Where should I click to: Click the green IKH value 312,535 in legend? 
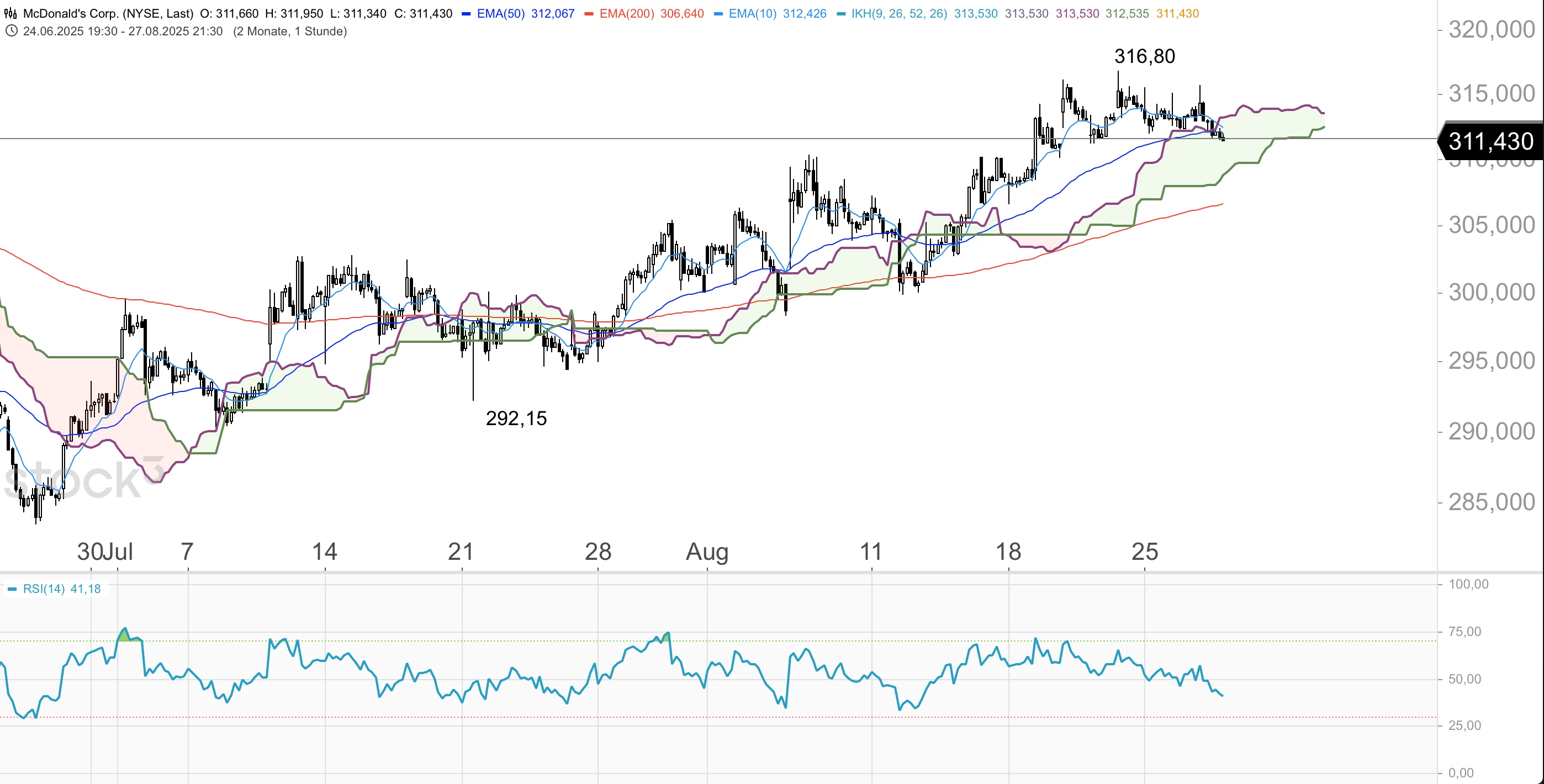click(x=1127, y=13)
